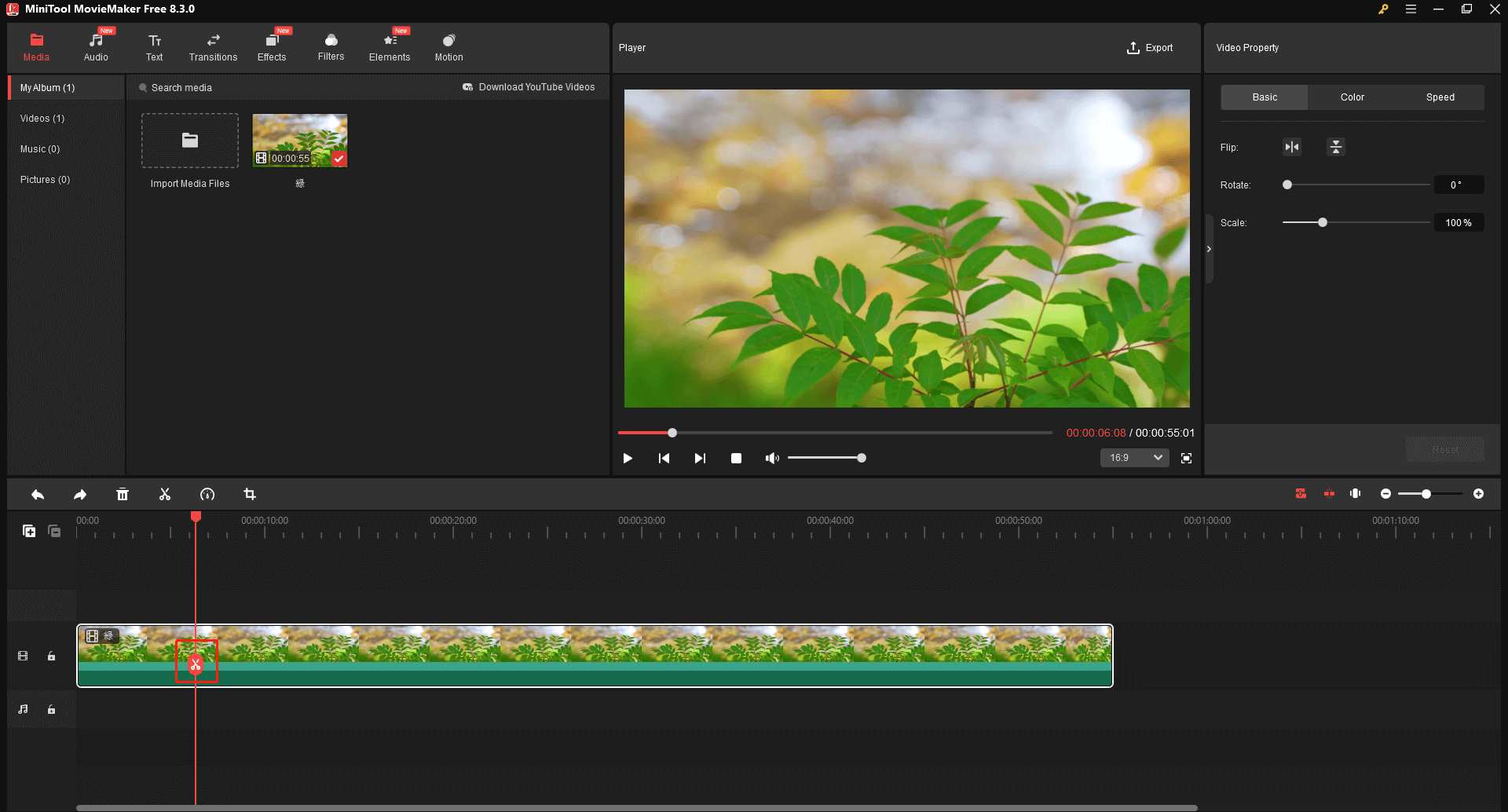Screen dimensions: 1508x812
Task: Open the Motion tab
Action: tap(448, 47)
